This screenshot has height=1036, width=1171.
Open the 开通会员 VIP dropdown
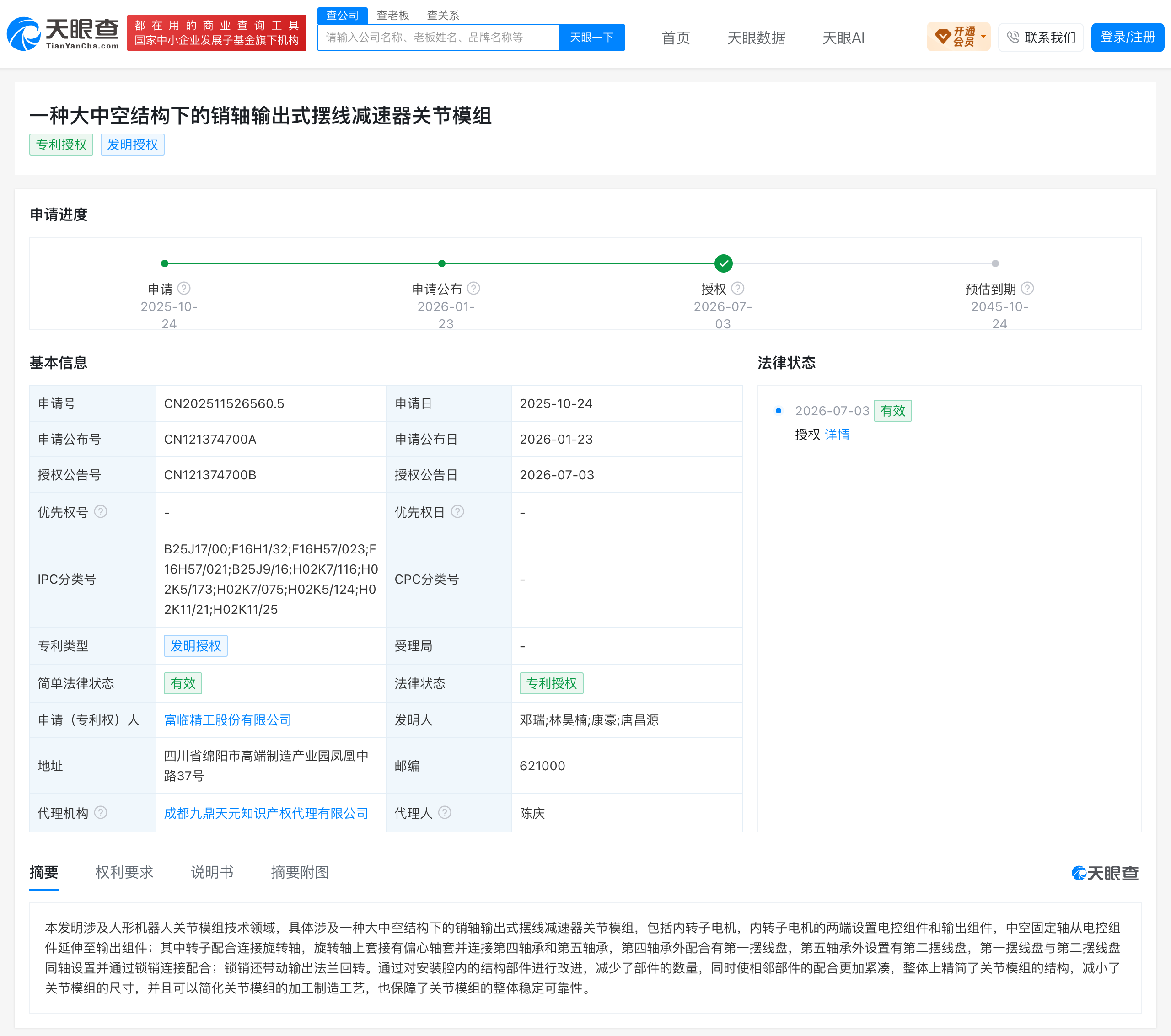[x=958, y=37]
